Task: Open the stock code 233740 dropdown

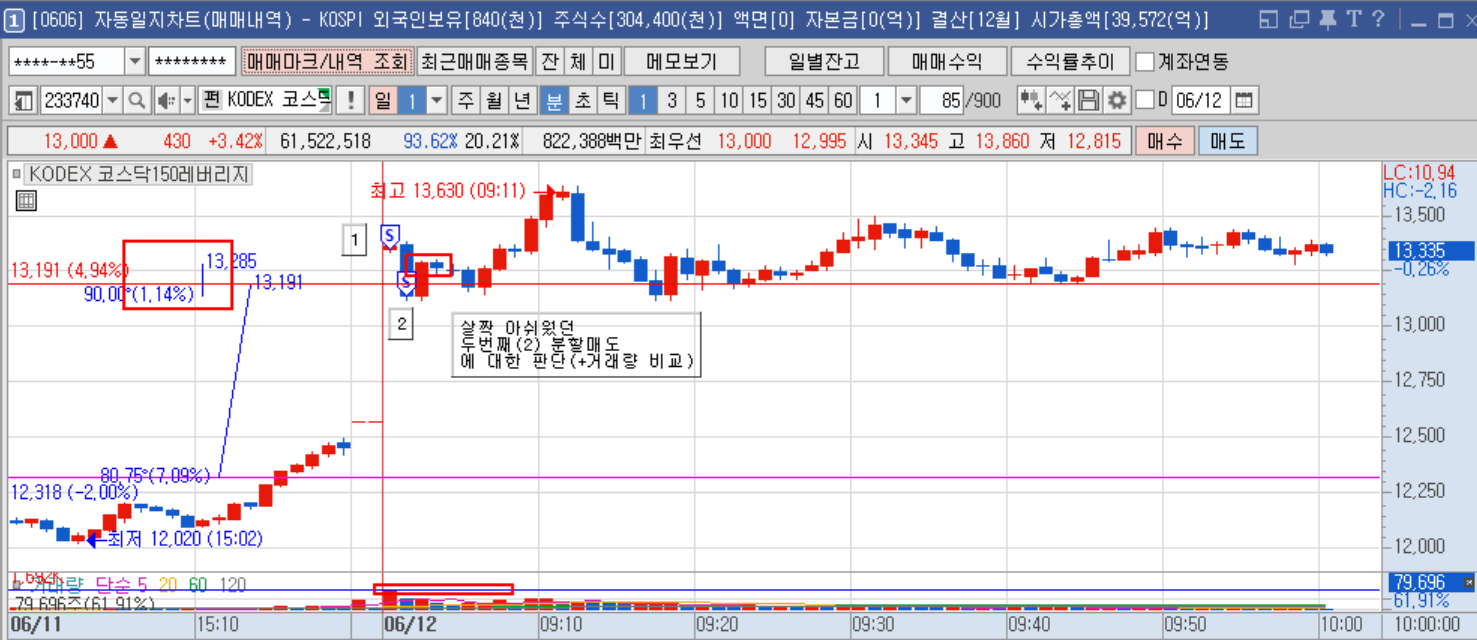Action: [x=112, y=100]
